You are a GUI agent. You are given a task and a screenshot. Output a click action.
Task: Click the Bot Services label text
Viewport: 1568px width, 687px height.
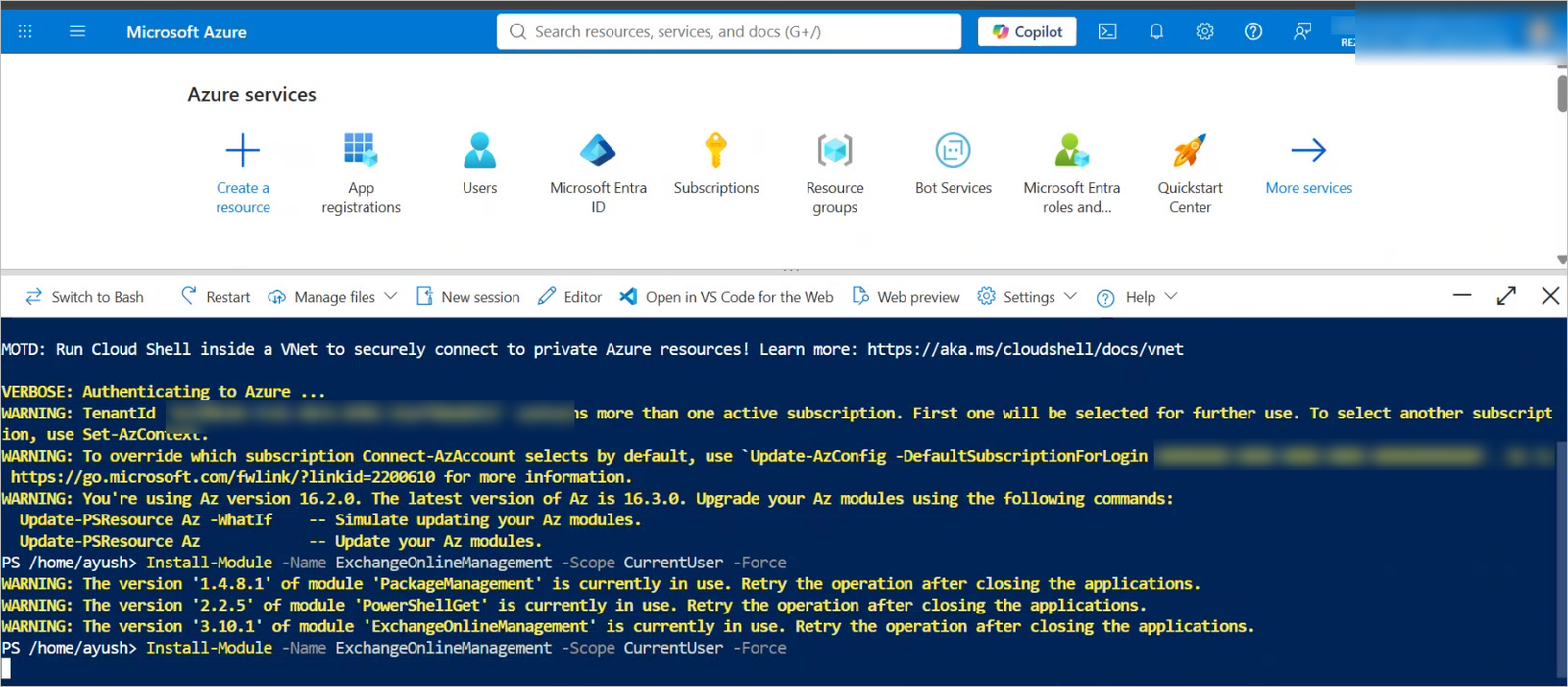[x=954, y=188]
